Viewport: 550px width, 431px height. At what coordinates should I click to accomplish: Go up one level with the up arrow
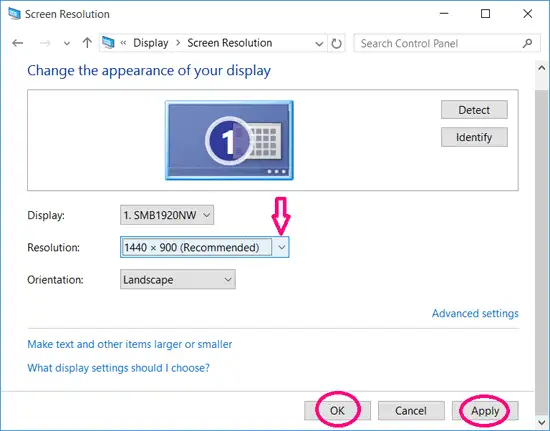87,43
